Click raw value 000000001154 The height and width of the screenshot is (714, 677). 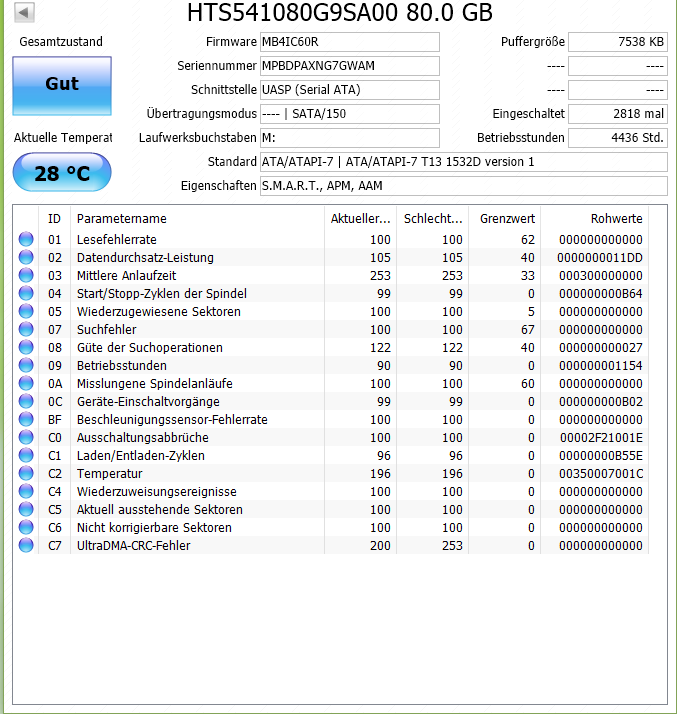pyautogui.click(x=601, y=366)
